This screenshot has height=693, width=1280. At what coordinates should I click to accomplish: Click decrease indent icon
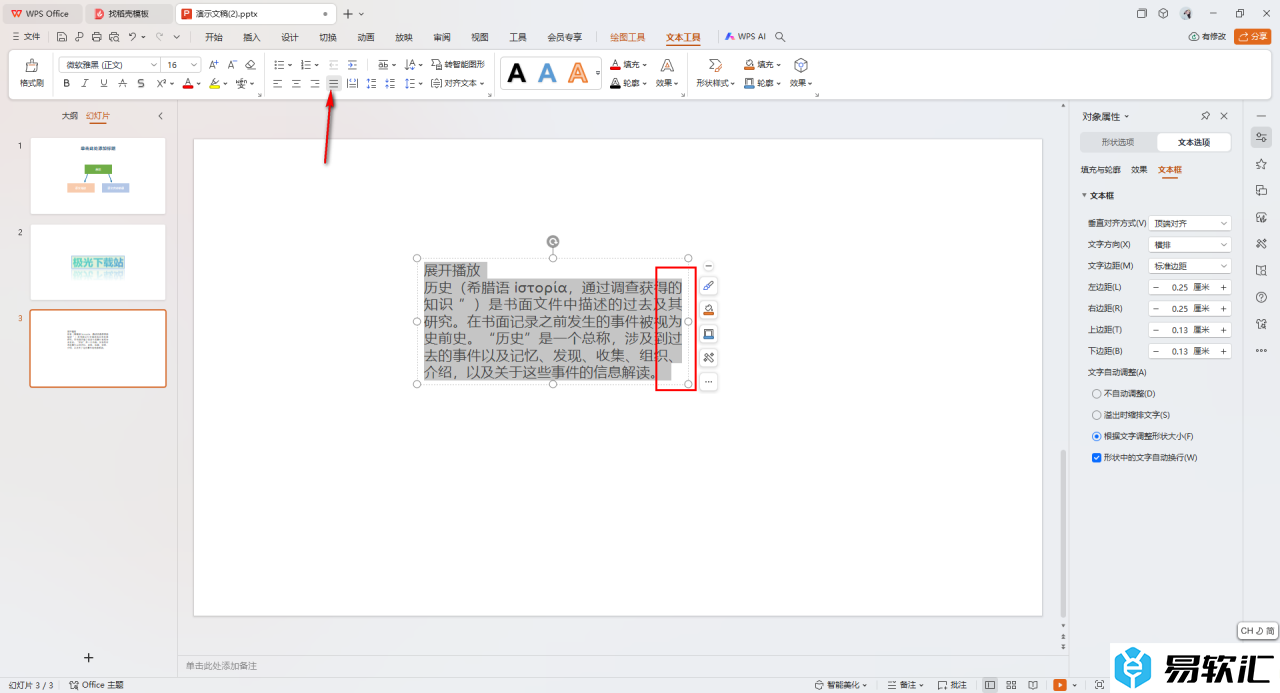click(x=334, y=64)
